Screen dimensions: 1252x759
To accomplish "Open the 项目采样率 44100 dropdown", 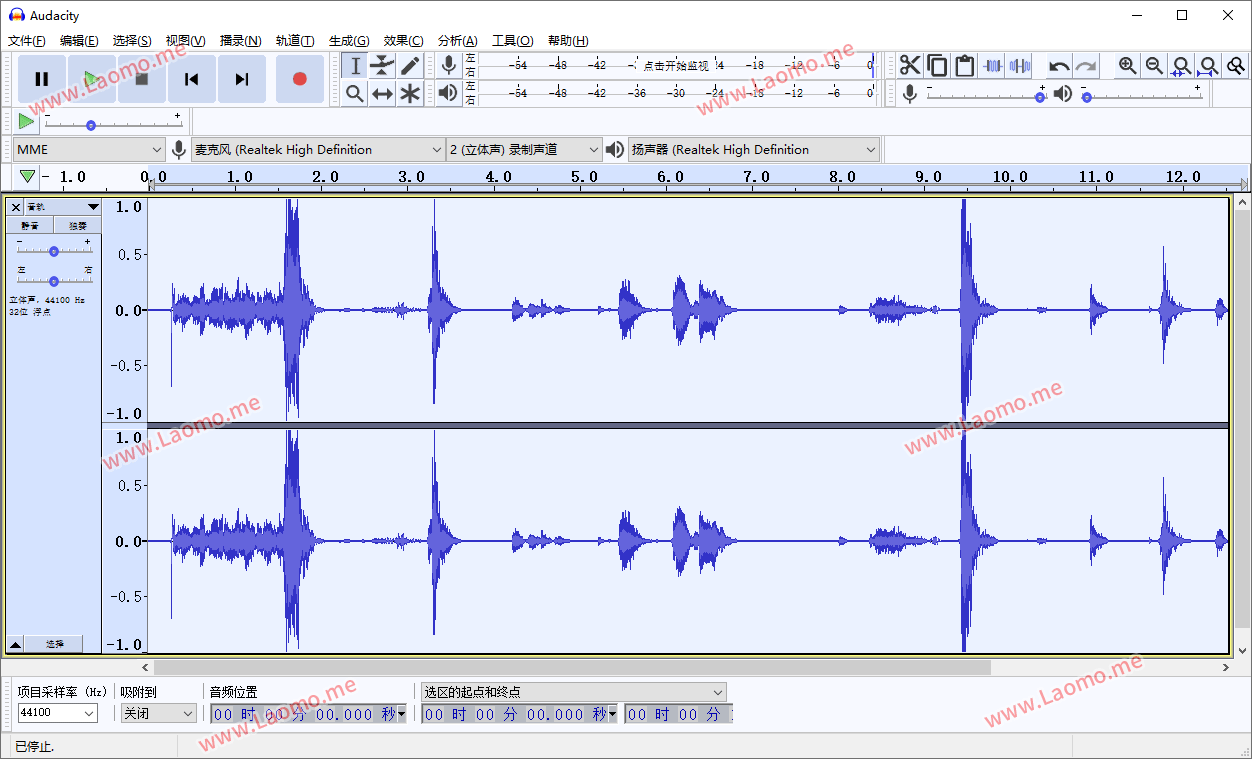I will [x=58, y=713].
